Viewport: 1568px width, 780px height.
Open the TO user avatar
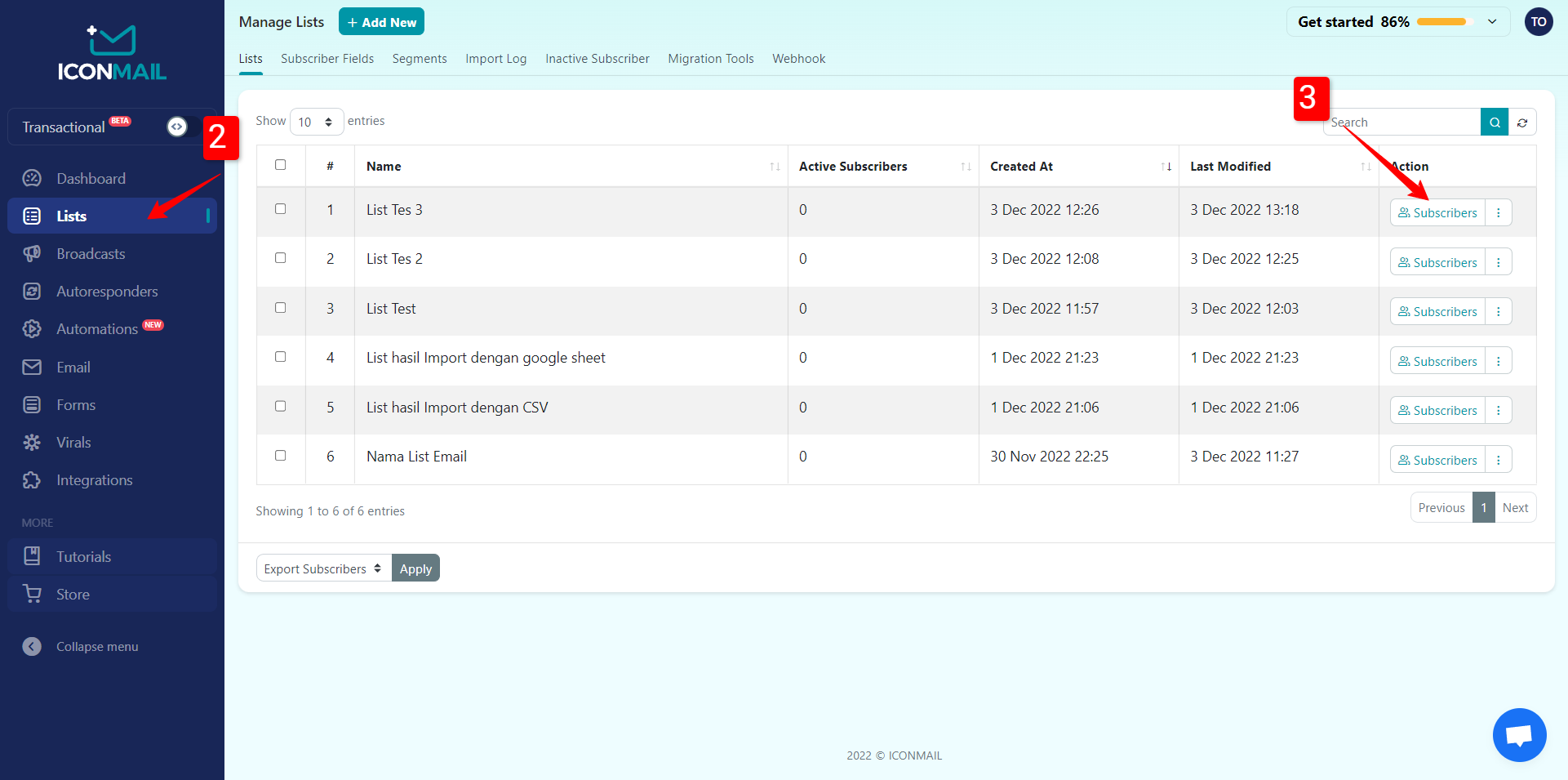coord(1539,22)
